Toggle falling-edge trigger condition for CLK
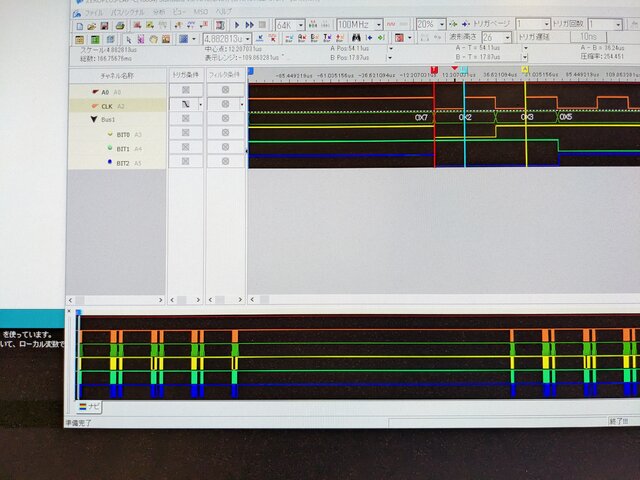Screen dimensions: 640x480 (x=186, y=104)
